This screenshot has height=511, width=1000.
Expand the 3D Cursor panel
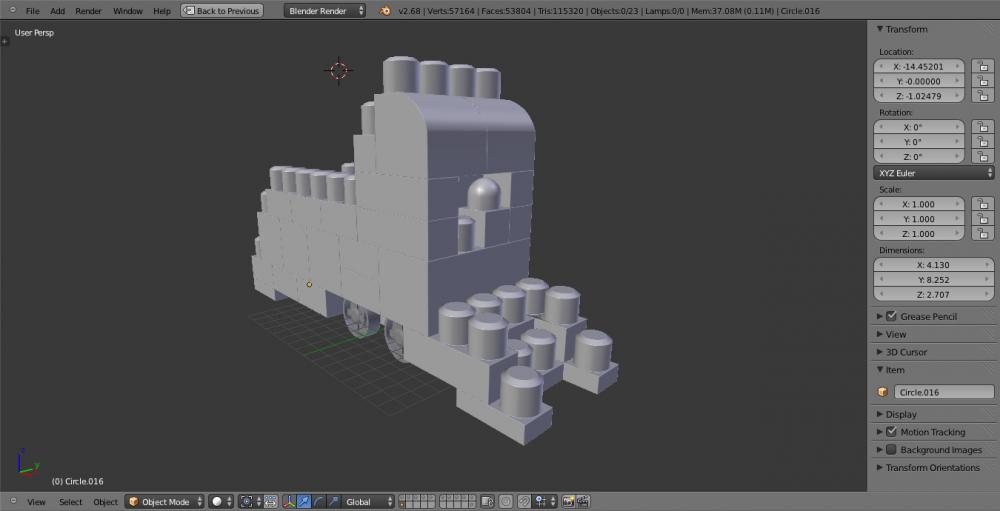[x=906, y=352]
